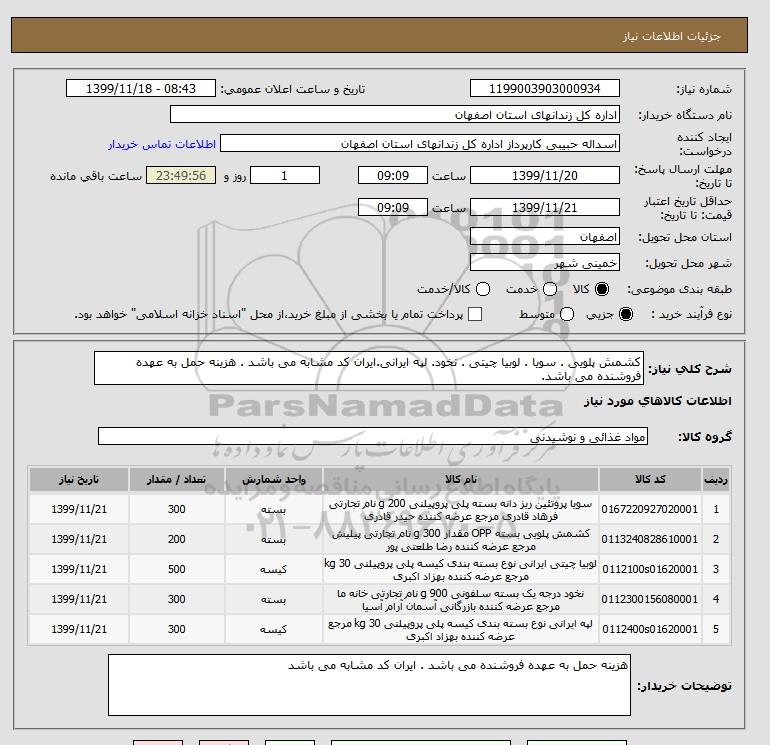Click product code 0112400s01620001
The image size is (770, 745).
coord(650,629)
